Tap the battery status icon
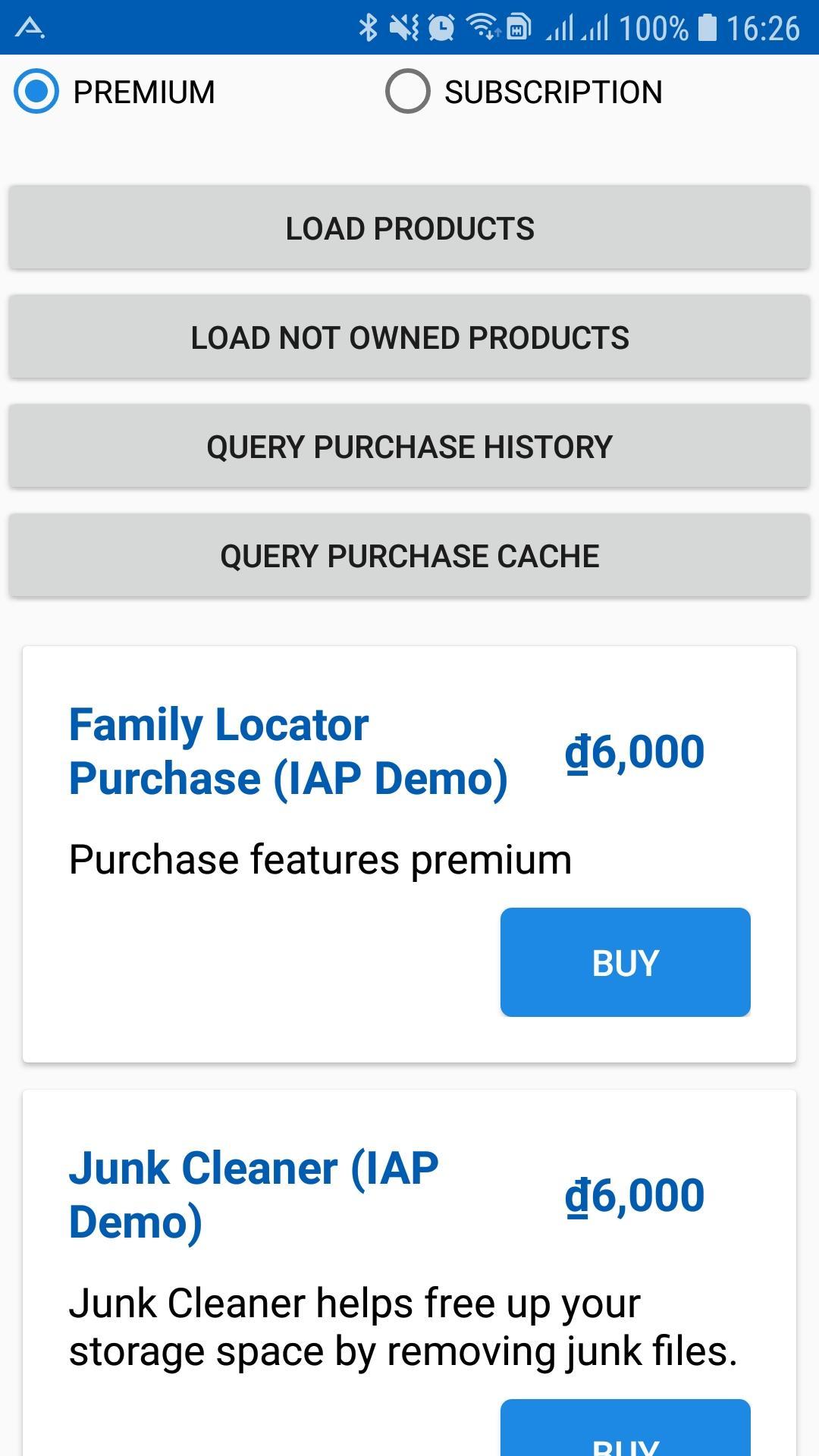Image resolution: width=819 pixels, height=1456 pixels. [707, 28]
